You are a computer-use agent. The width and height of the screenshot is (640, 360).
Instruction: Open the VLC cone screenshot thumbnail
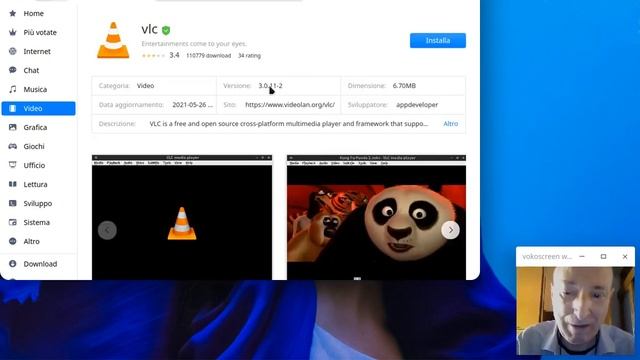(x=182, y=218)
